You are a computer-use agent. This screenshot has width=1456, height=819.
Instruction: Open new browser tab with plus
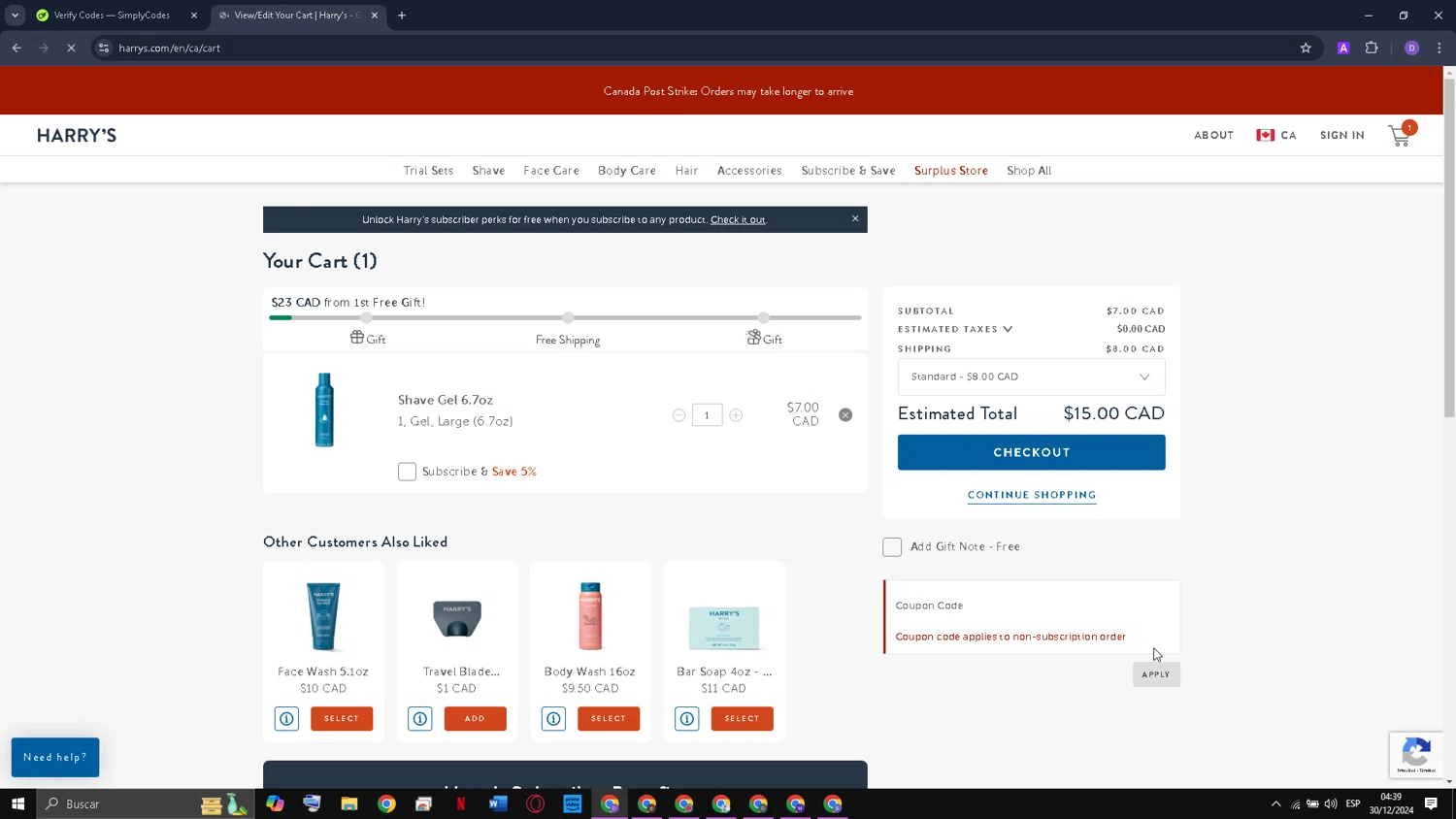[402, 16]
